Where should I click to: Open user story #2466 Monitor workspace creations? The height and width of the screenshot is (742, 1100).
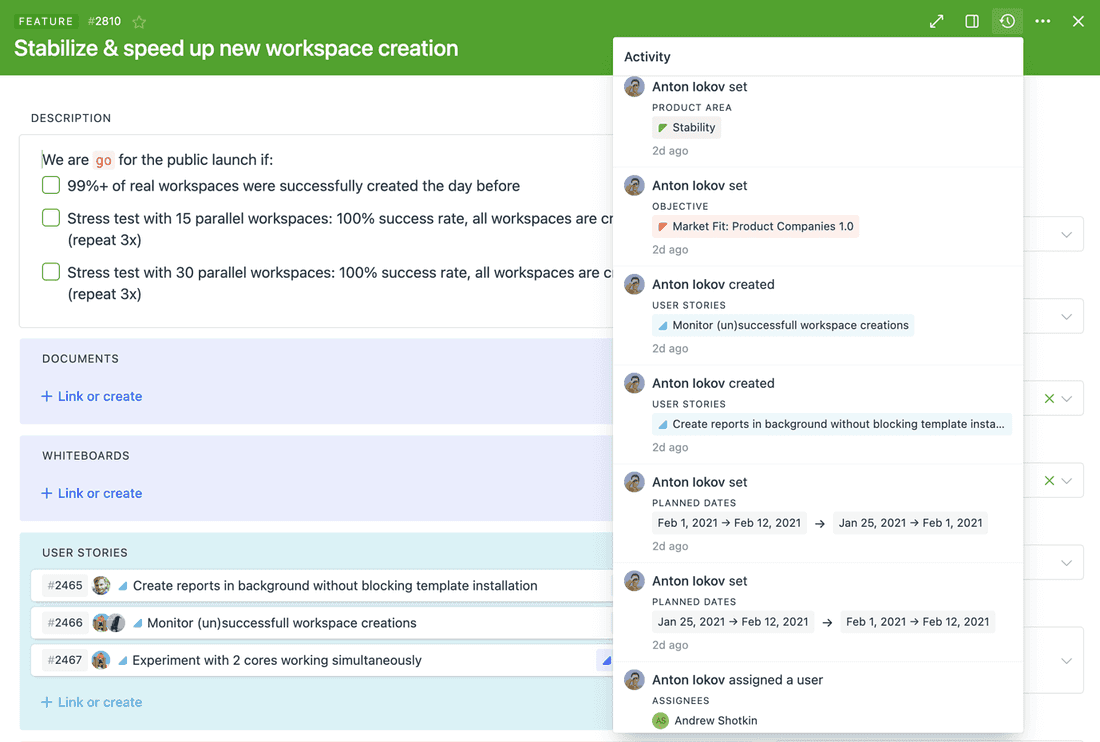[281, 623]
